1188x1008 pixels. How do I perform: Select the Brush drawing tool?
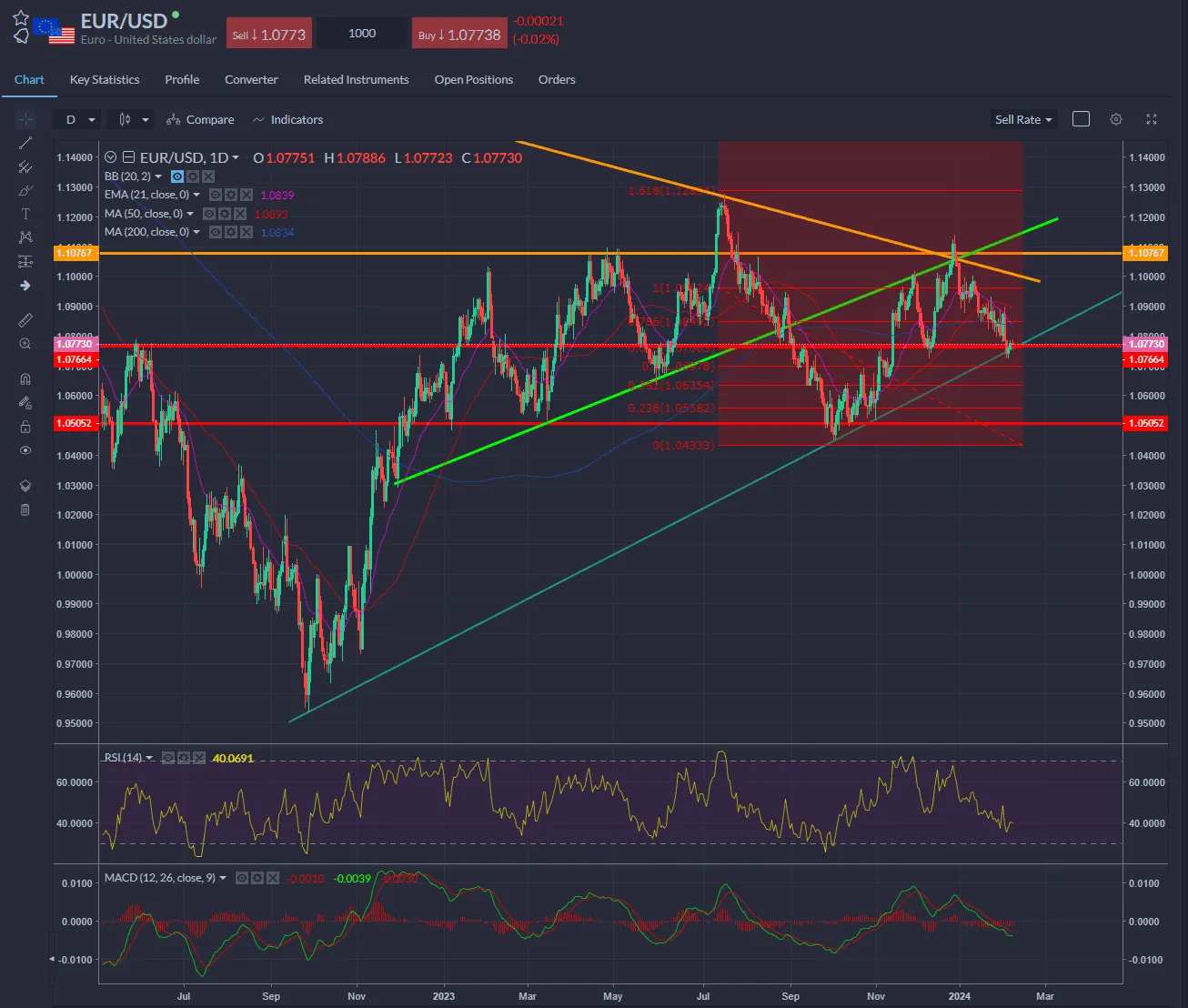pyautogui.click(x=25, y=190)
